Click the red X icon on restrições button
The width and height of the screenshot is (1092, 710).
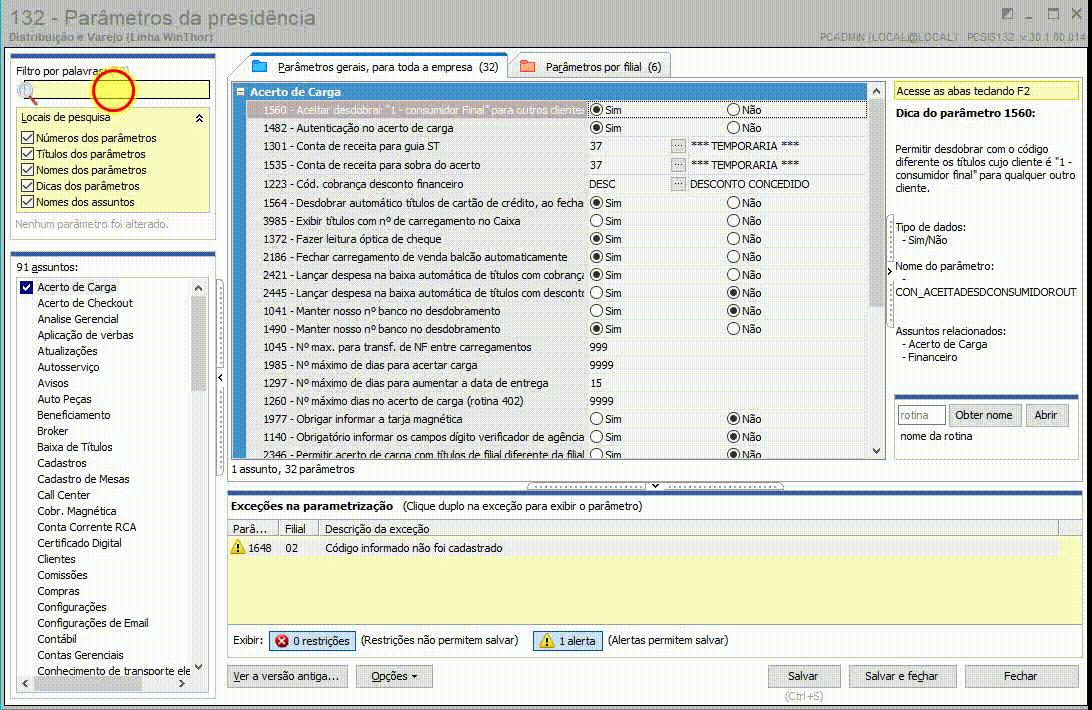pos(281,640)
